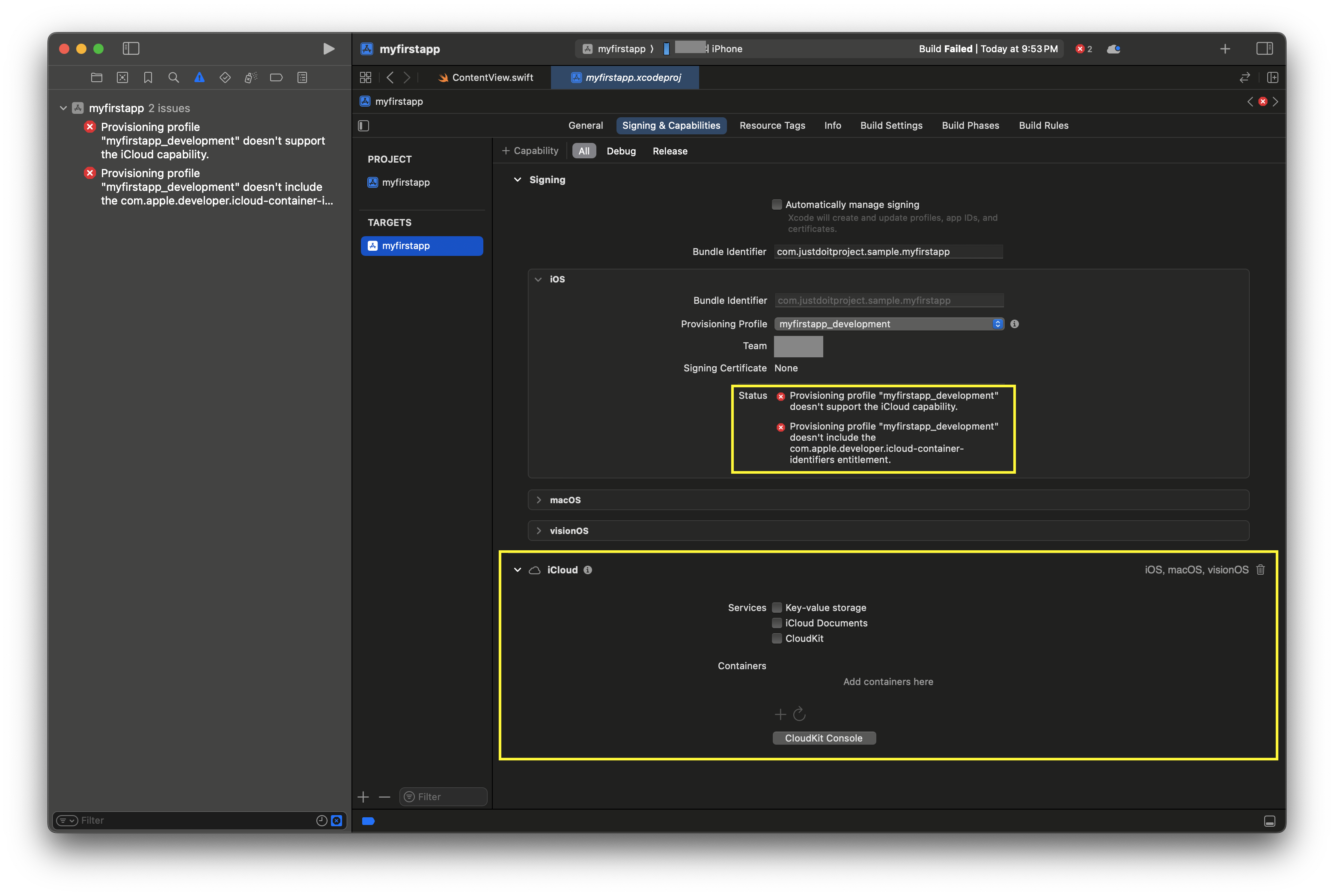Click the Bundle Identifier text field
This screenshot has height=896, width=1334.
click(x=887, y=252)
